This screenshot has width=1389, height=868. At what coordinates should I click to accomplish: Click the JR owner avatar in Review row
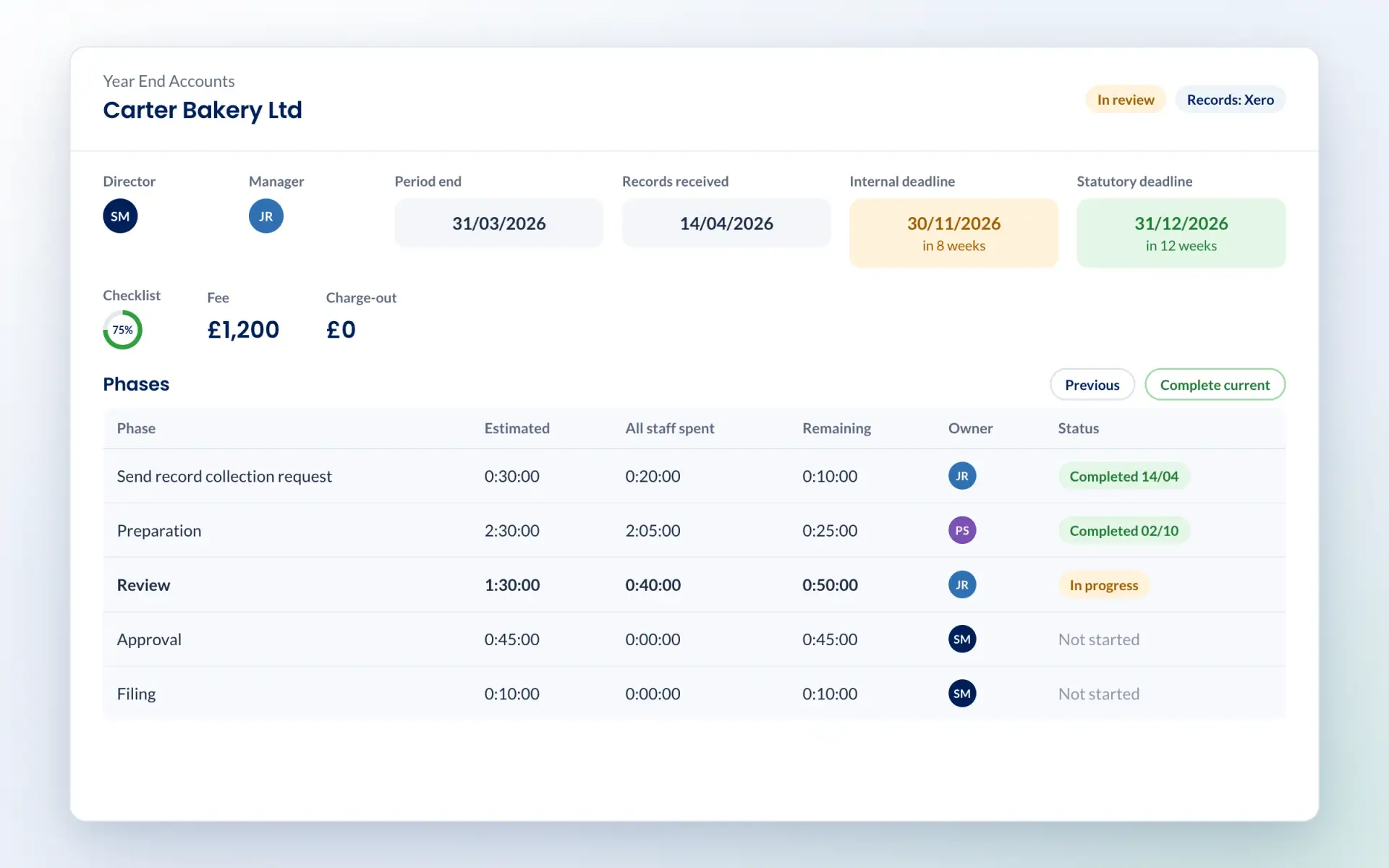[x=962, y=584]
